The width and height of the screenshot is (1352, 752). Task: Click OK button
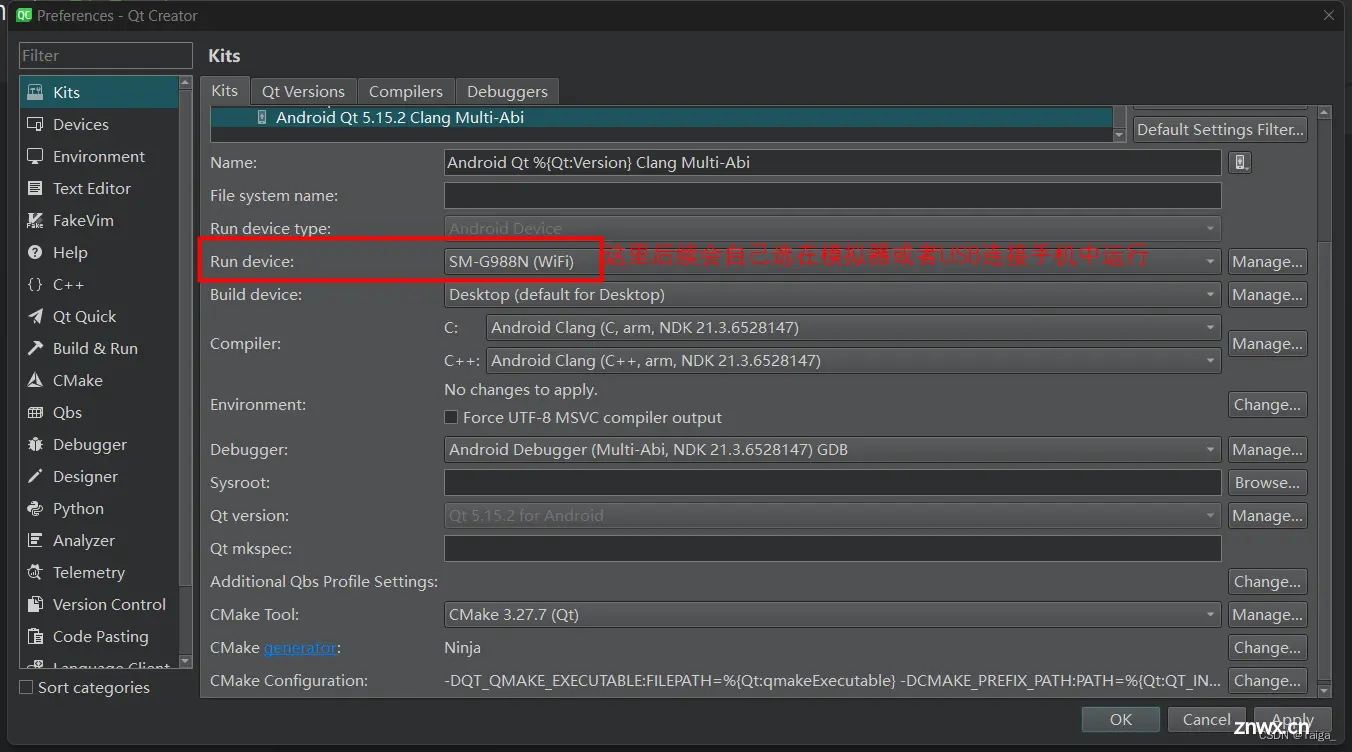[x=1121, y=719]
